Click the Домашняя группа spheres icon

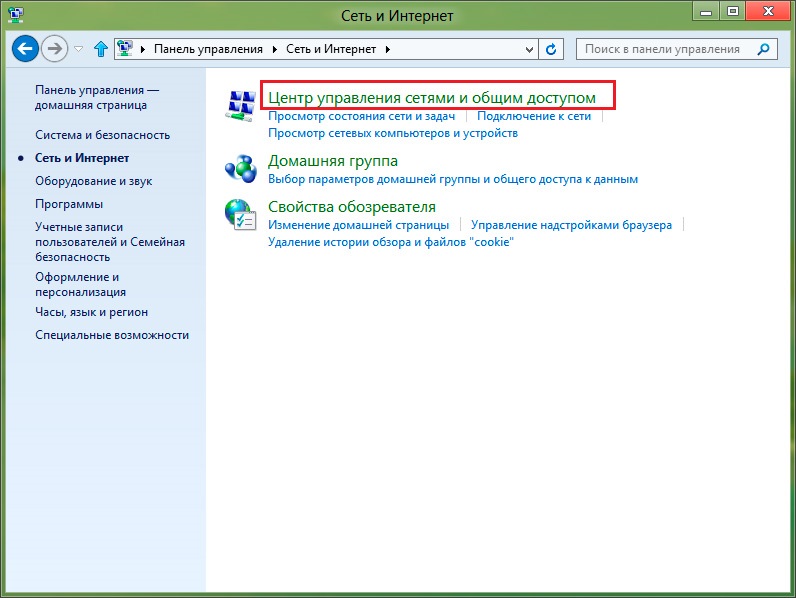(241, 169)
